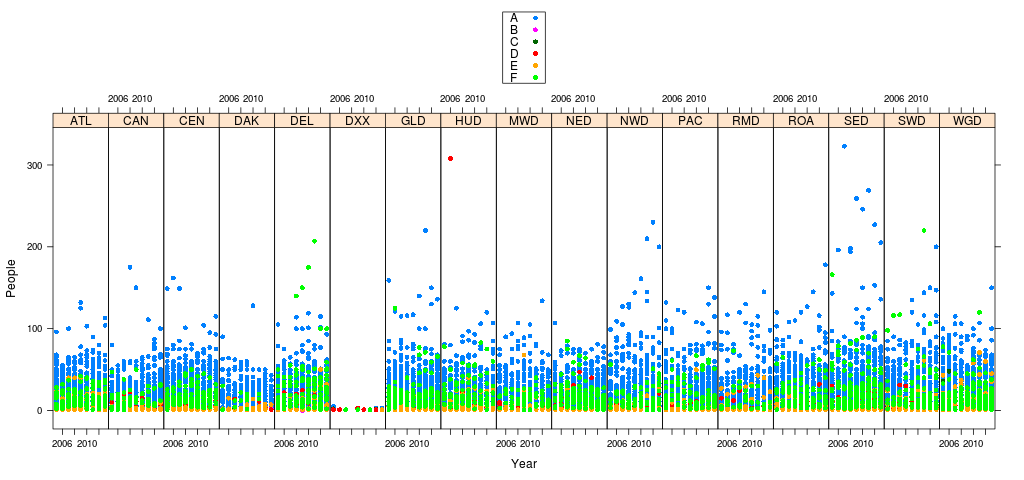Open the DXX panel strip label
Viewport: 1024px width, 480px height.
[x=357, y=121]
